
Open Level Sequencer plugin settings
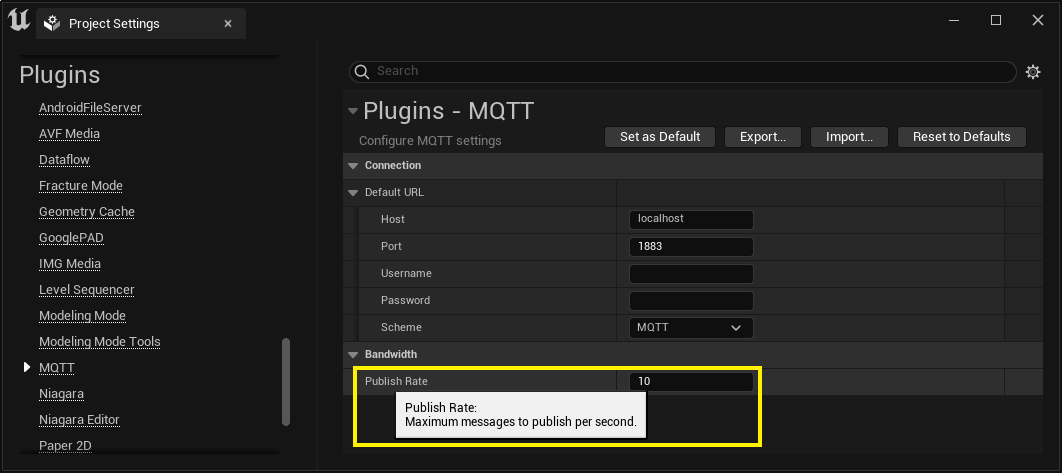tap(87, 290)
